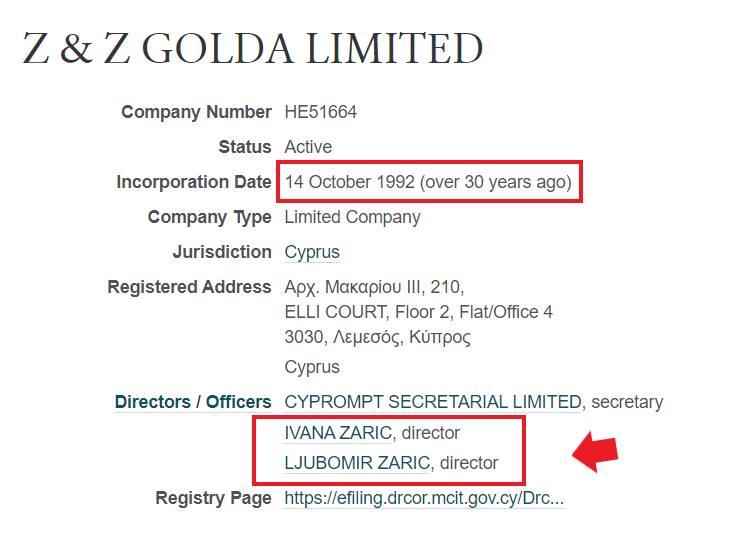Click the Registered Address label
742x535 pixels.
[189, 287]
